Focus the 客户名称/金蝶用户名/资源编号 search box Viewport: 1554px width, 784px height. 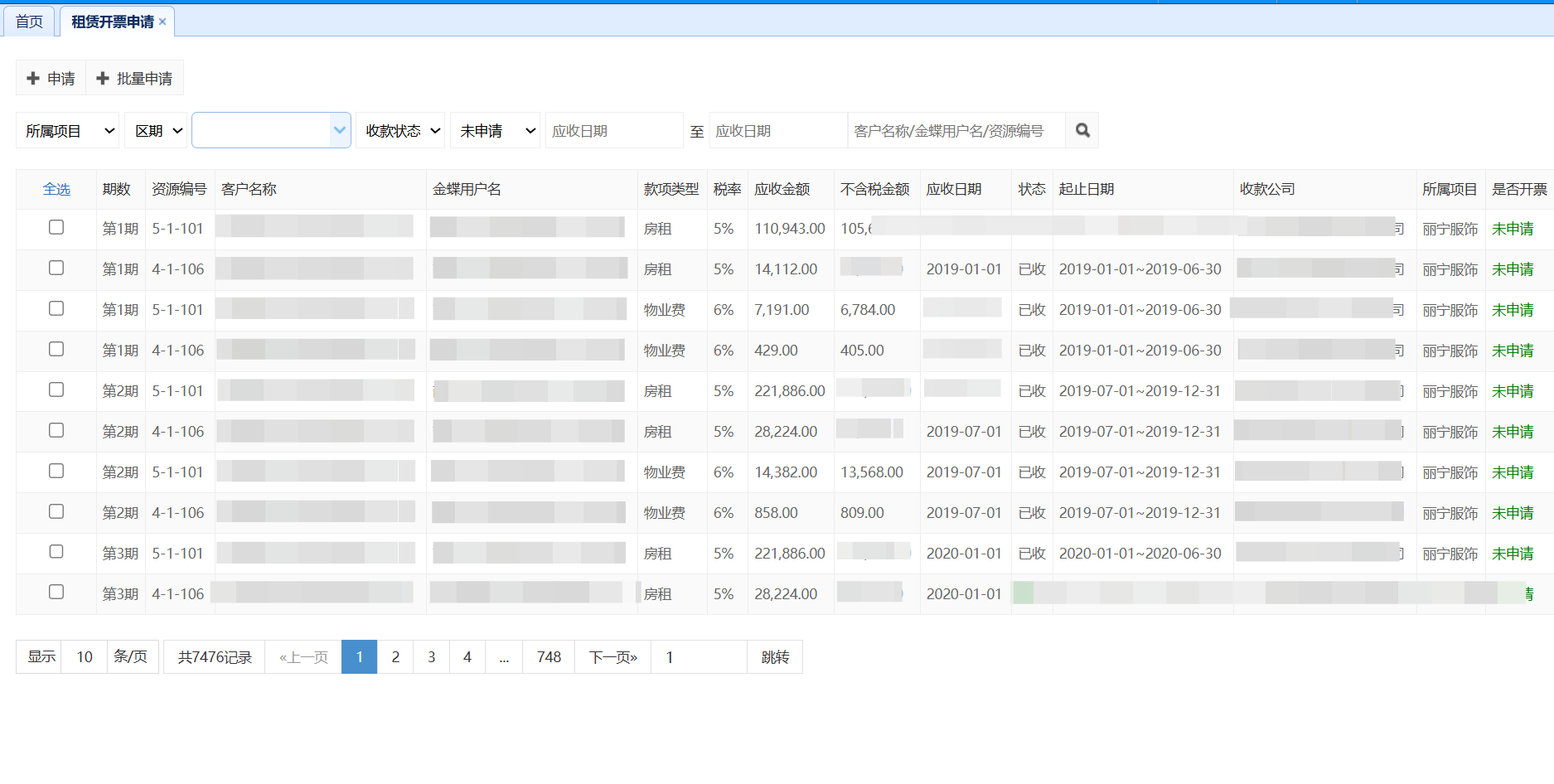956,130
